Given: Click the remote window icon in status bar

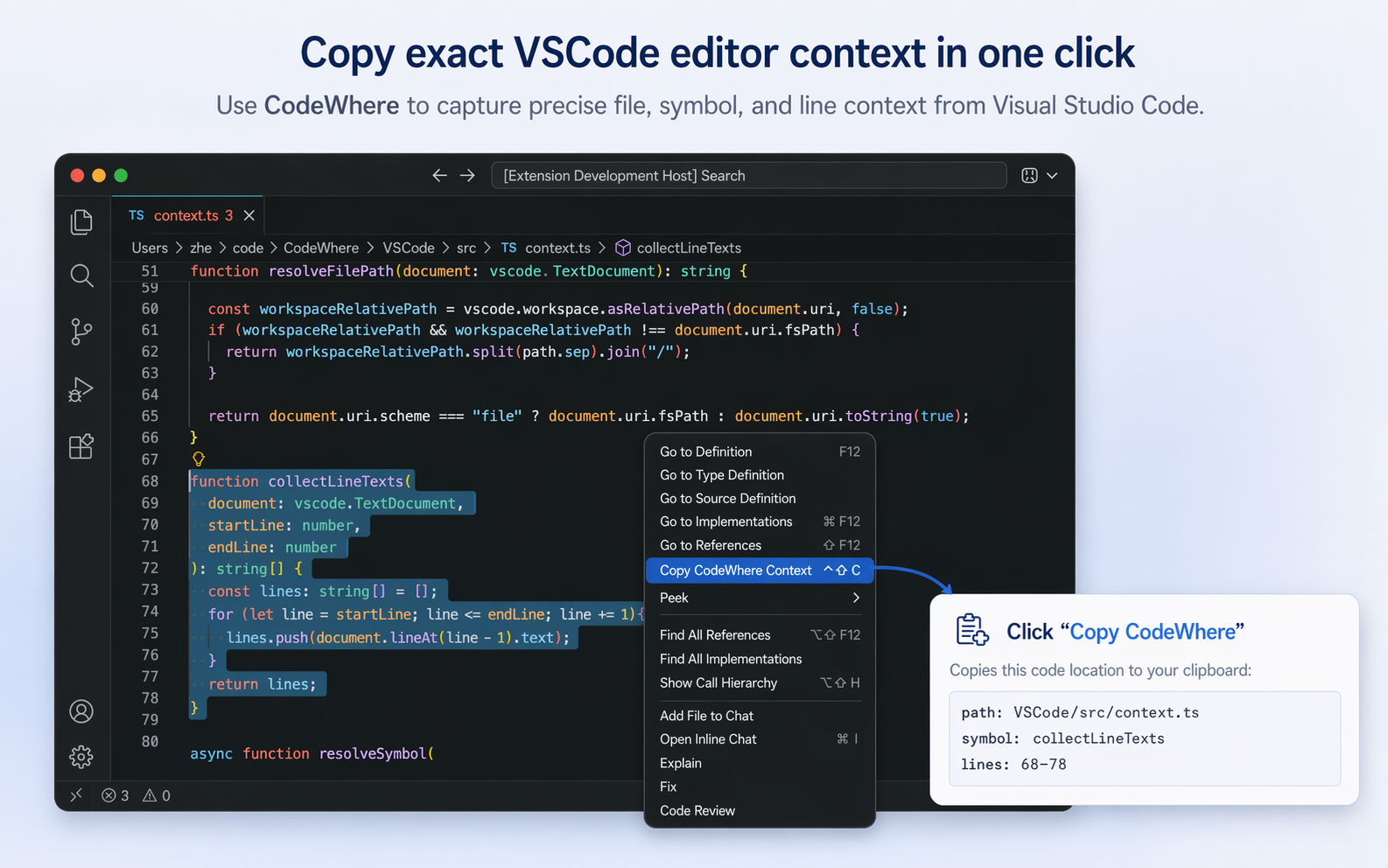Looking at the screenshot, I should 76,795.
